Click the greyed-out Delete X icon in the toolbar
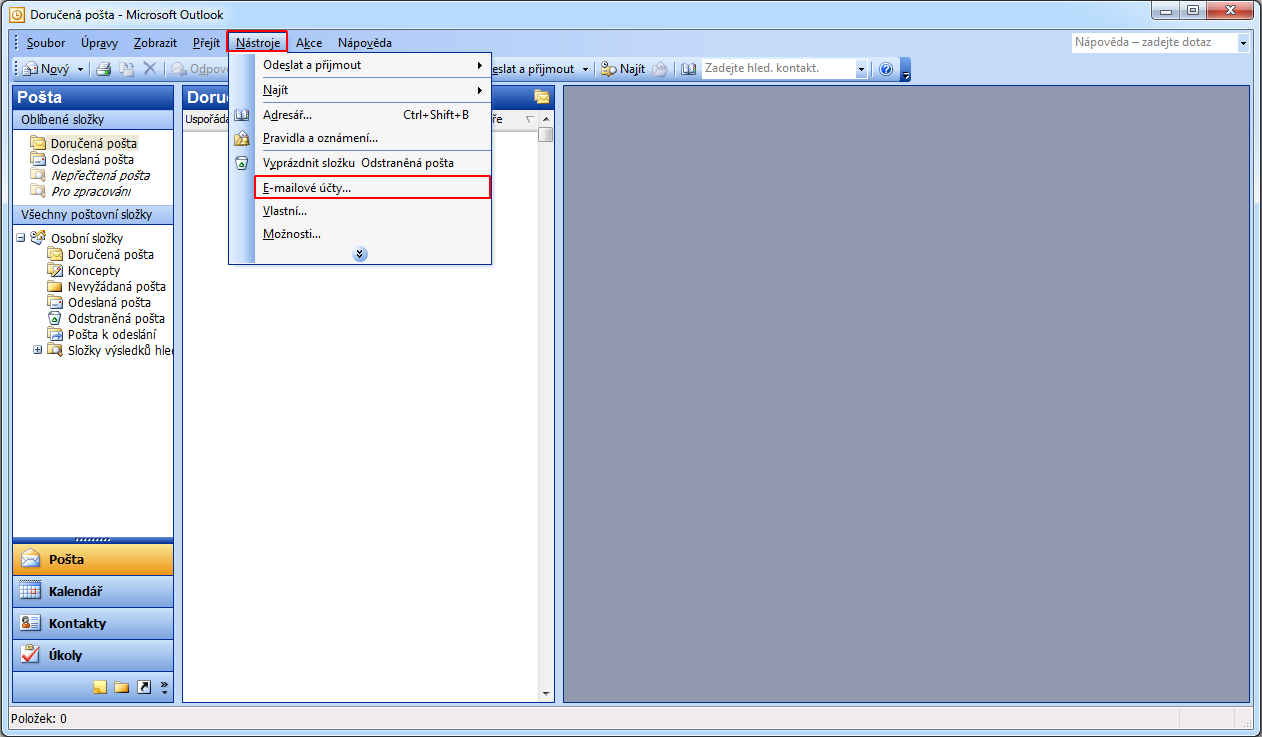1262x737 pixels. coord(150,69)
